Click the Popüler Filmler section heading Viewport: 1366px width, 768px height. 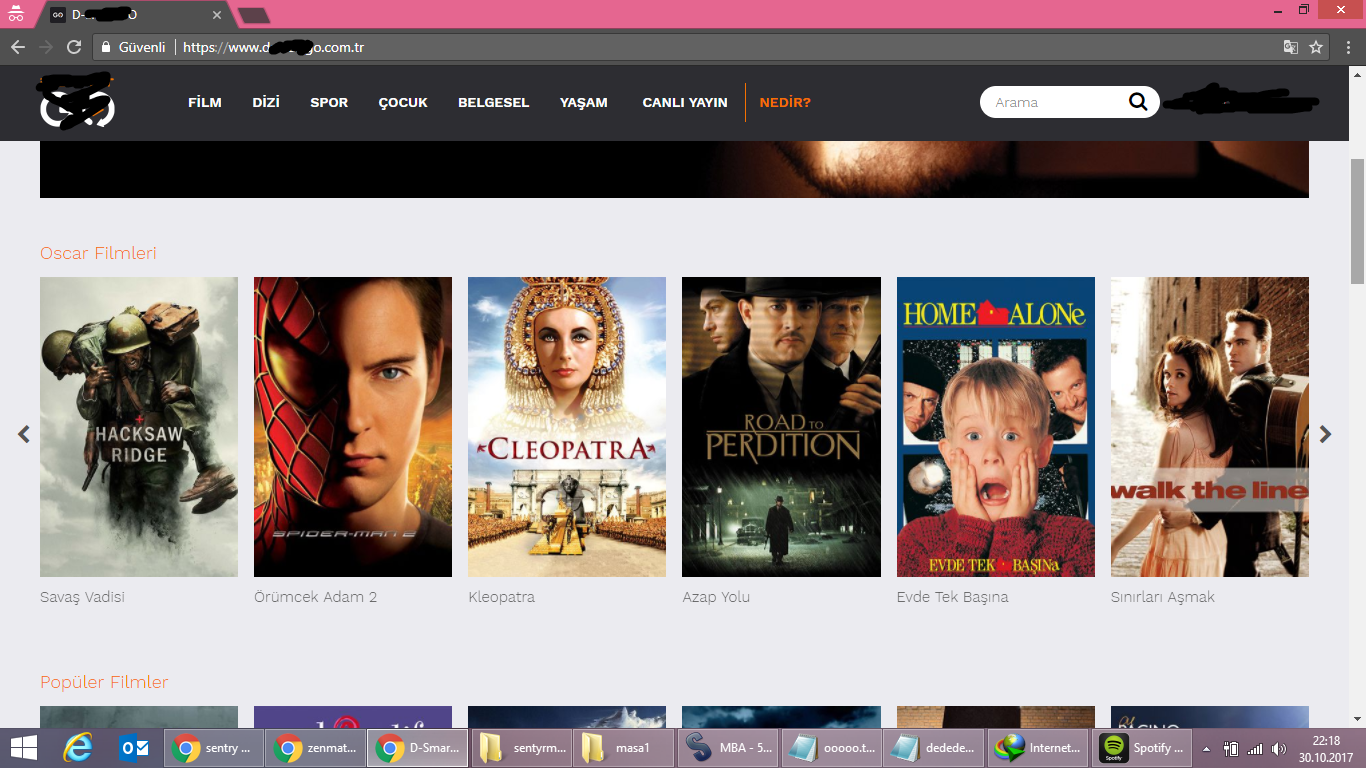[104, 682]
